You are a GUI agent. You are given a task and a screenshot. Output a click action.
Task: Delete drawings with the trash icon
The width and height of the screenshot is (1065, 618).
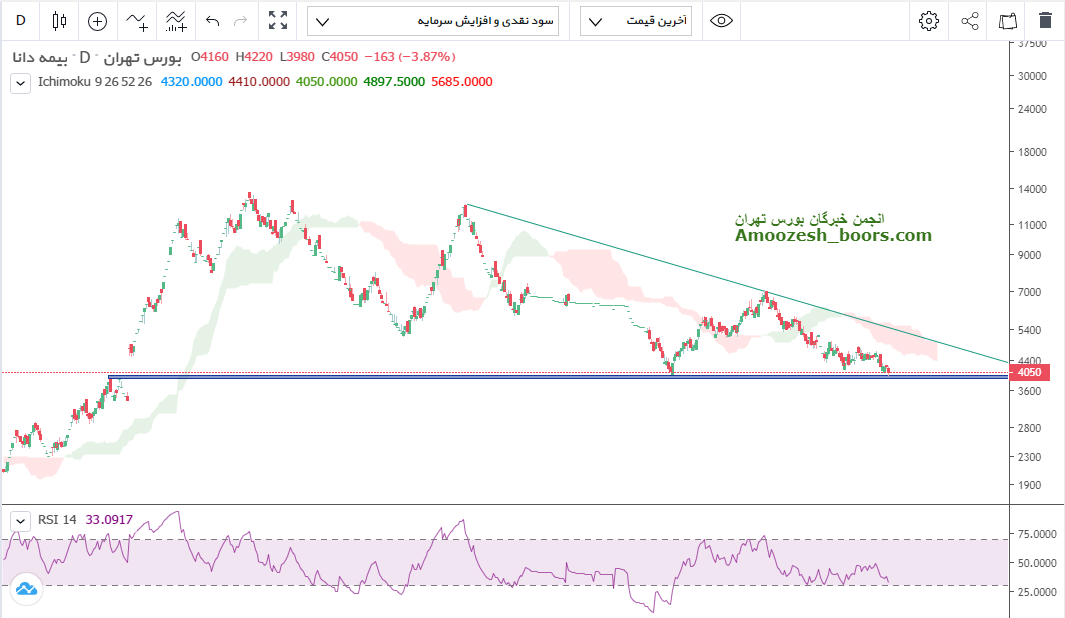[x=1045, y=20]
